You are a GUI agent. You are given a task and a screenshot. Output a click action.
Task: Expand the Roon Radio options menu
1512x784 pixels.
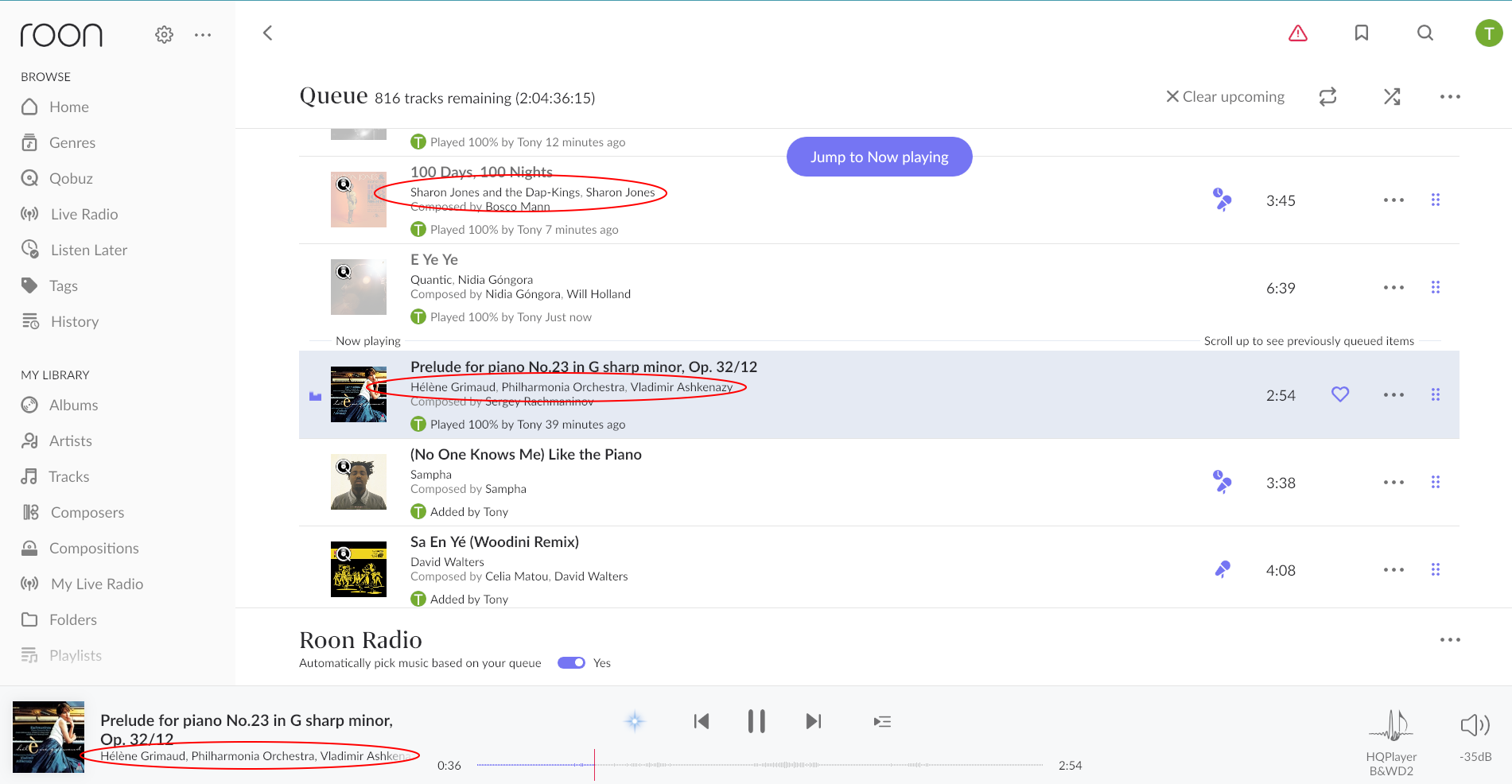coord(1449,640)
